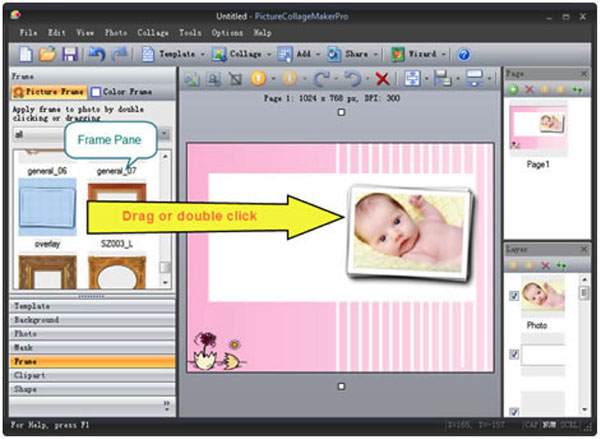Toggle the Photo layer checkbox
600x439 pixels.
tap(514, 296)
